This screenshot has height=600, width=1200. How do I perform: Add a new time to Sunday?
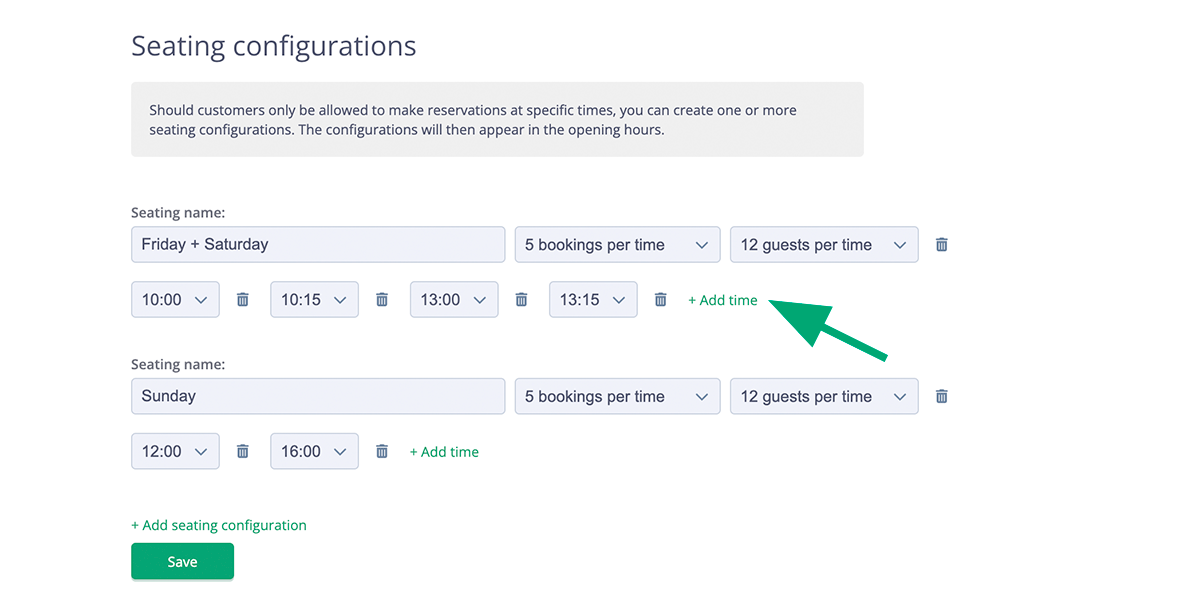coord(444,451)
